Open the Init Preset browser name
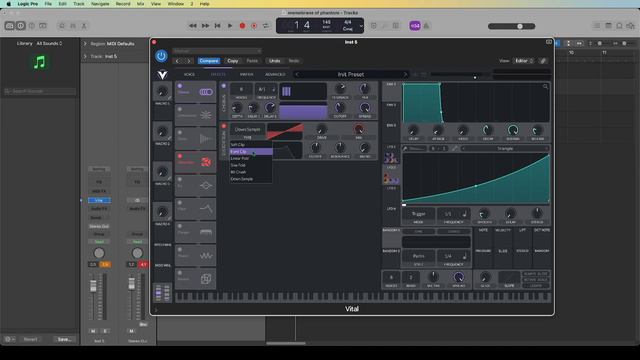The image size is (640, 360). pyautogui.click(x=351, y=74)
